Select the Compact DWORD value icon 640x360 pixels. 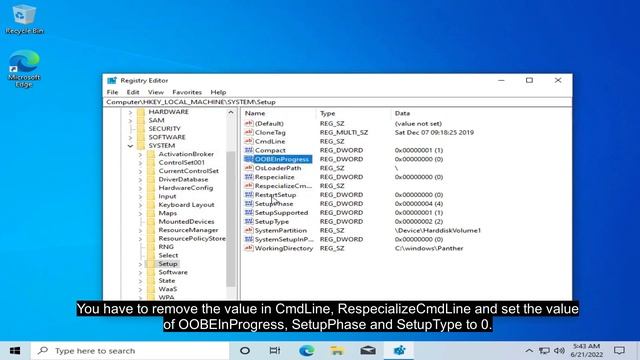[249, 150]
